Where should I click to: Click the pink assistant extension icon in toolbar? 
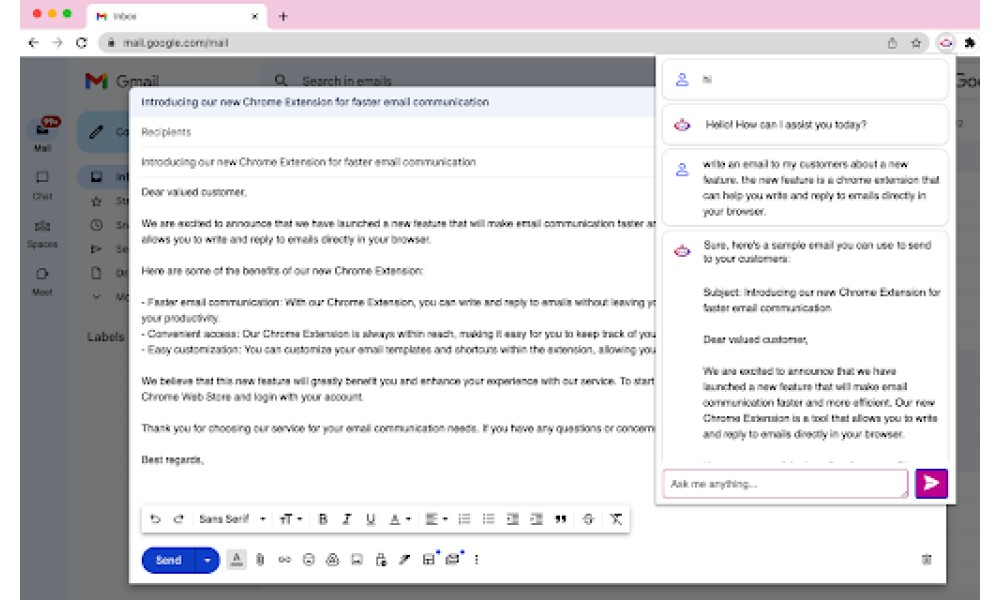pyautogui.click(x=946, y=43)
